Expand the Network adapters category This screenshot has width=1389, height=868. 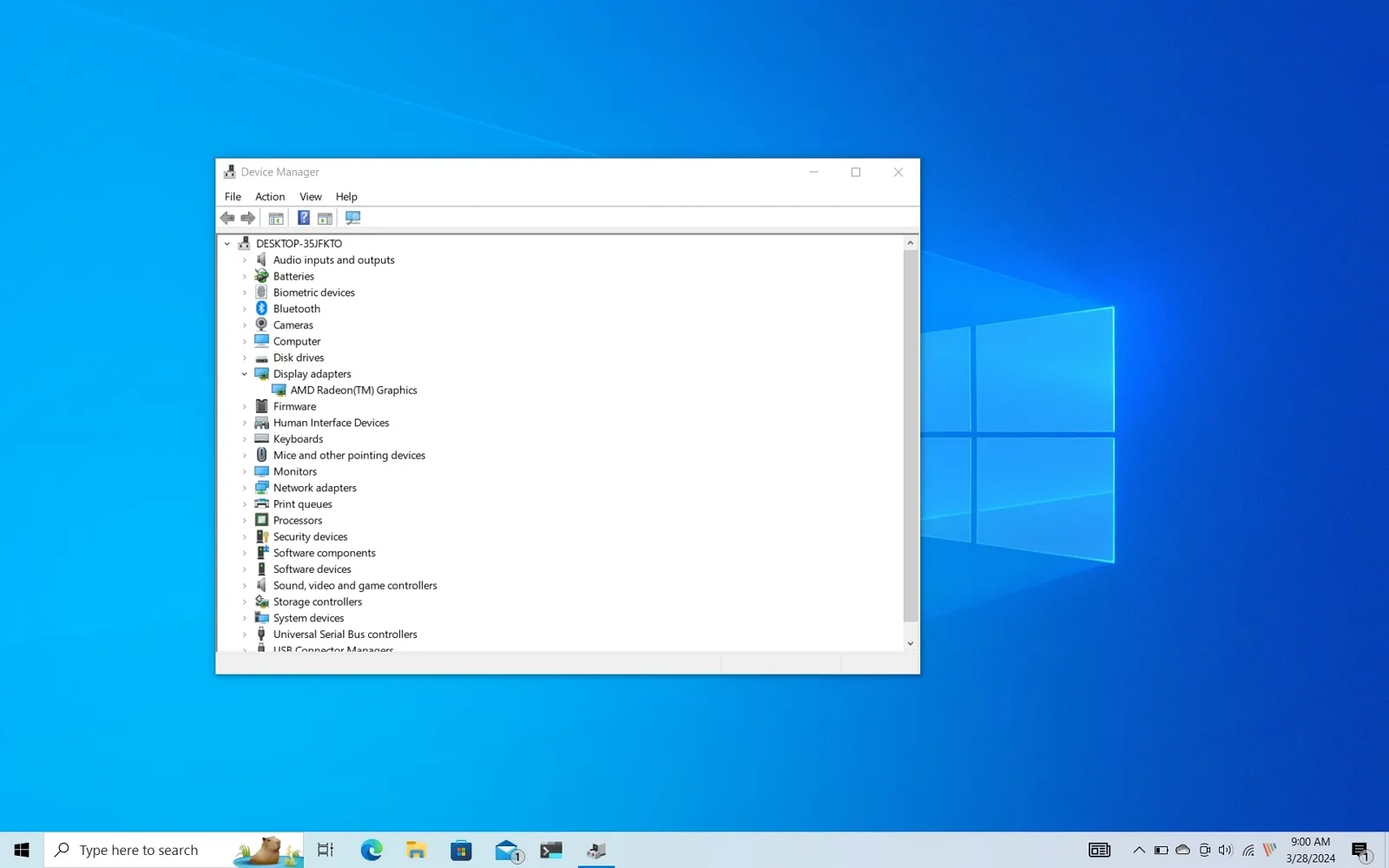click(245, 488)
